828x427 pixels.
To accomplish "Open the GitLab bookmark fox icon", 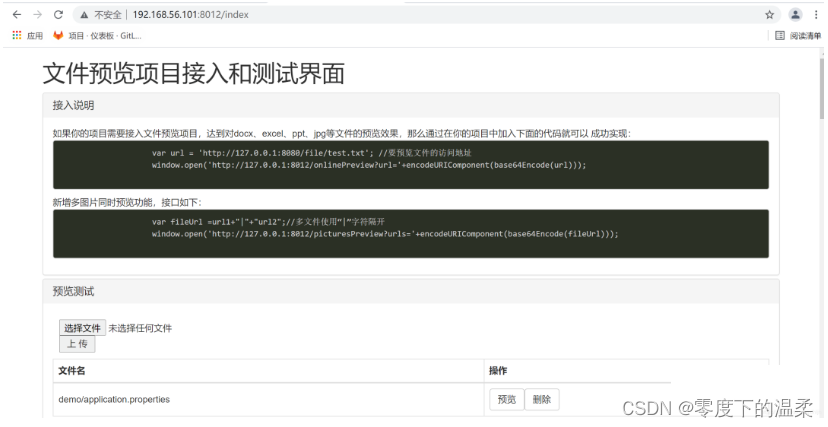I will [x=58, y=35].
